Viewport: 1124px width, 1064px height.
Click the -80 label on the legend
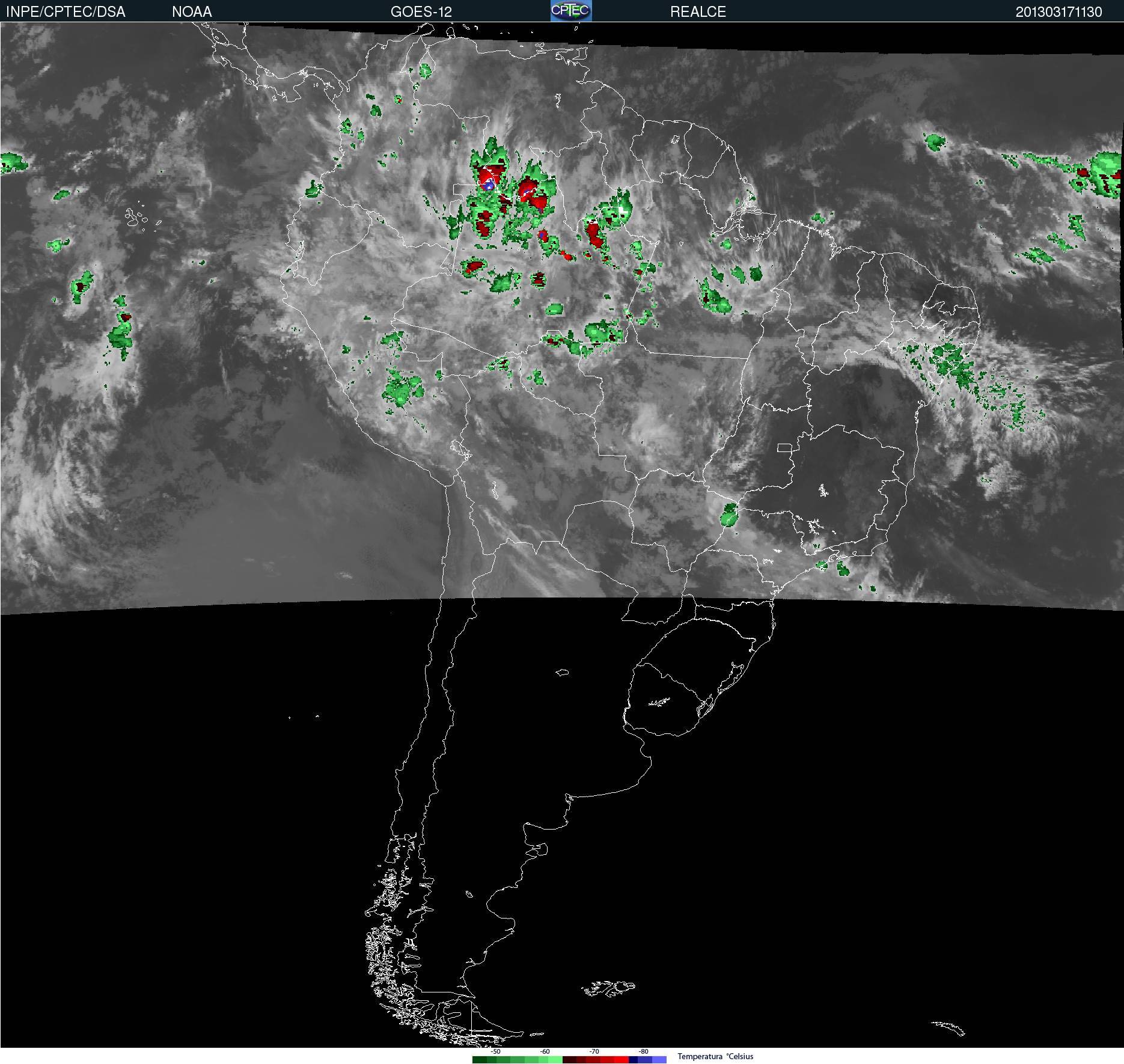644,1051
